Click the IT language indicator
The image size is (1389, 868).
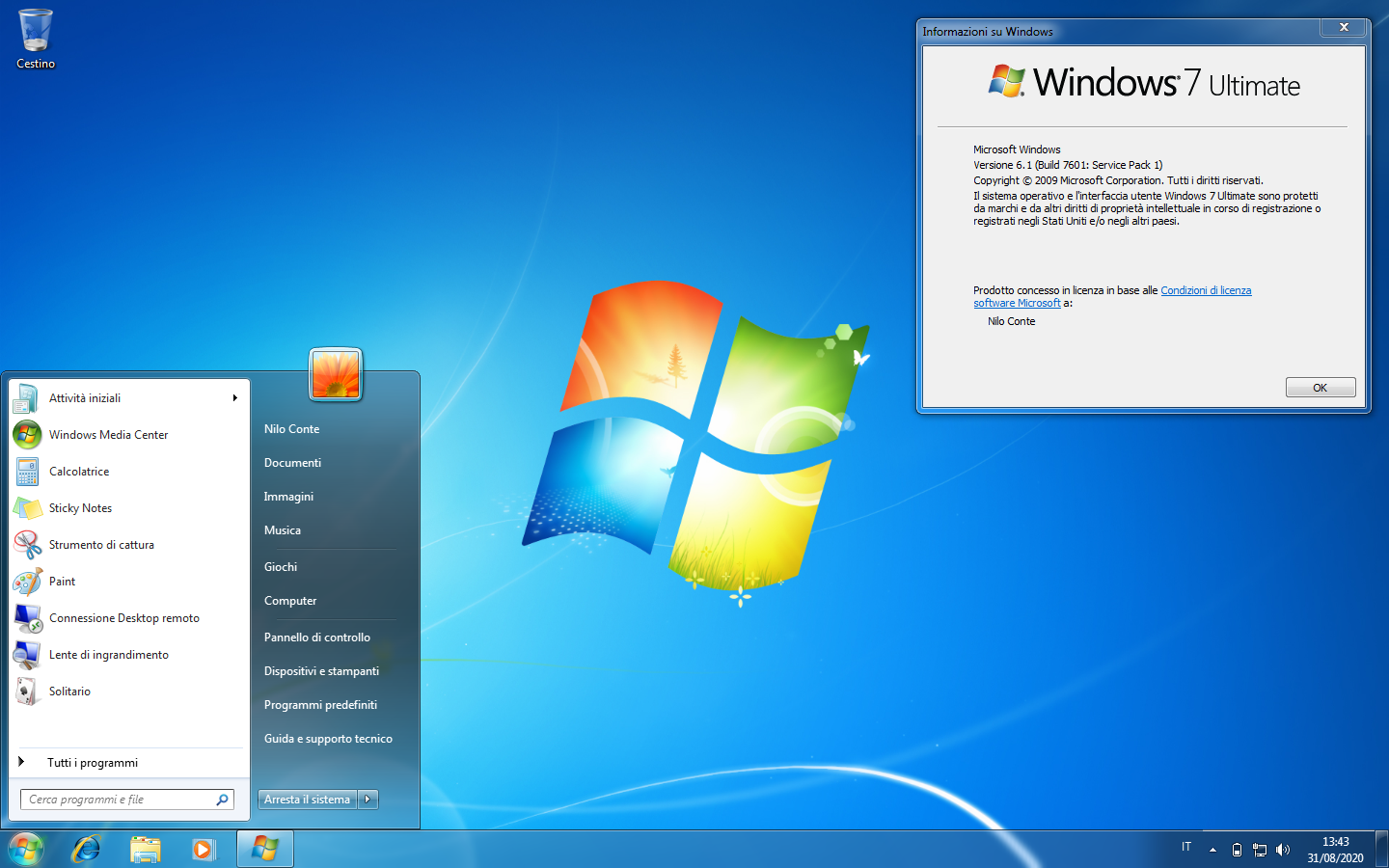(1186, 847)
